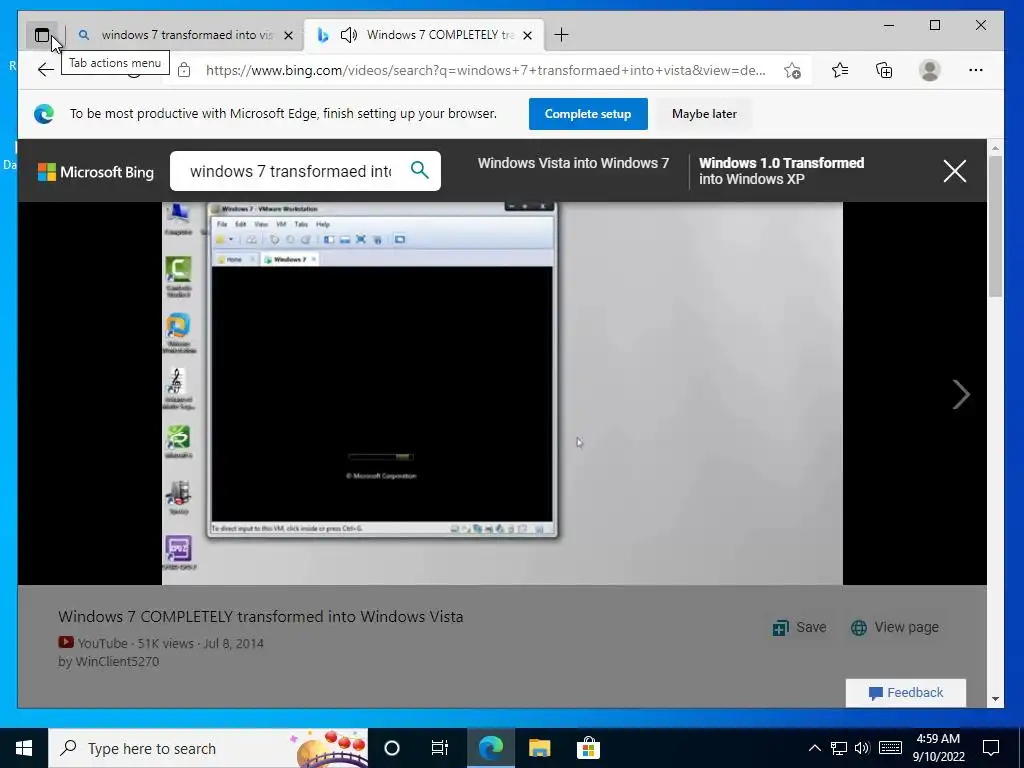Click the page scrollbar down arrow
Screen dimensions: 1024x768
pos(995,699)
